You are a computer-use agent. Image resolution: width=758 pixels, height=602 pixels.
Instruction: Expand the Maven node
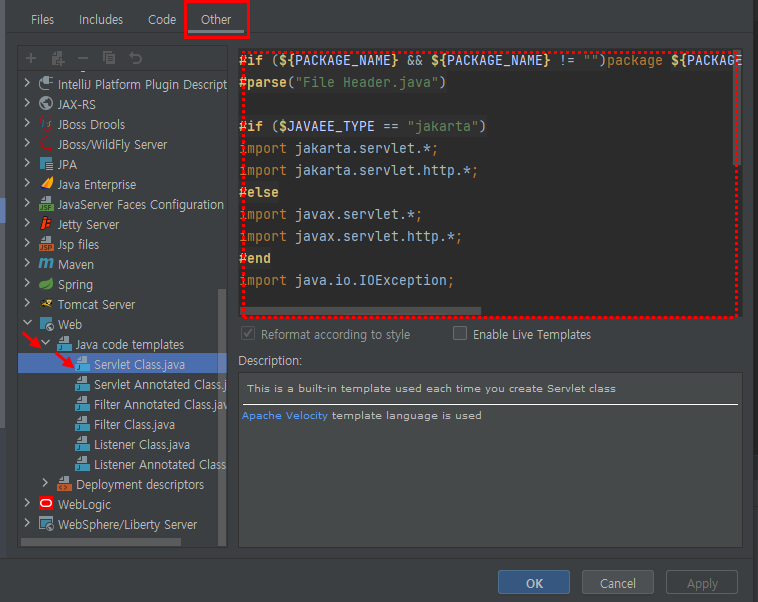point(27,264)
